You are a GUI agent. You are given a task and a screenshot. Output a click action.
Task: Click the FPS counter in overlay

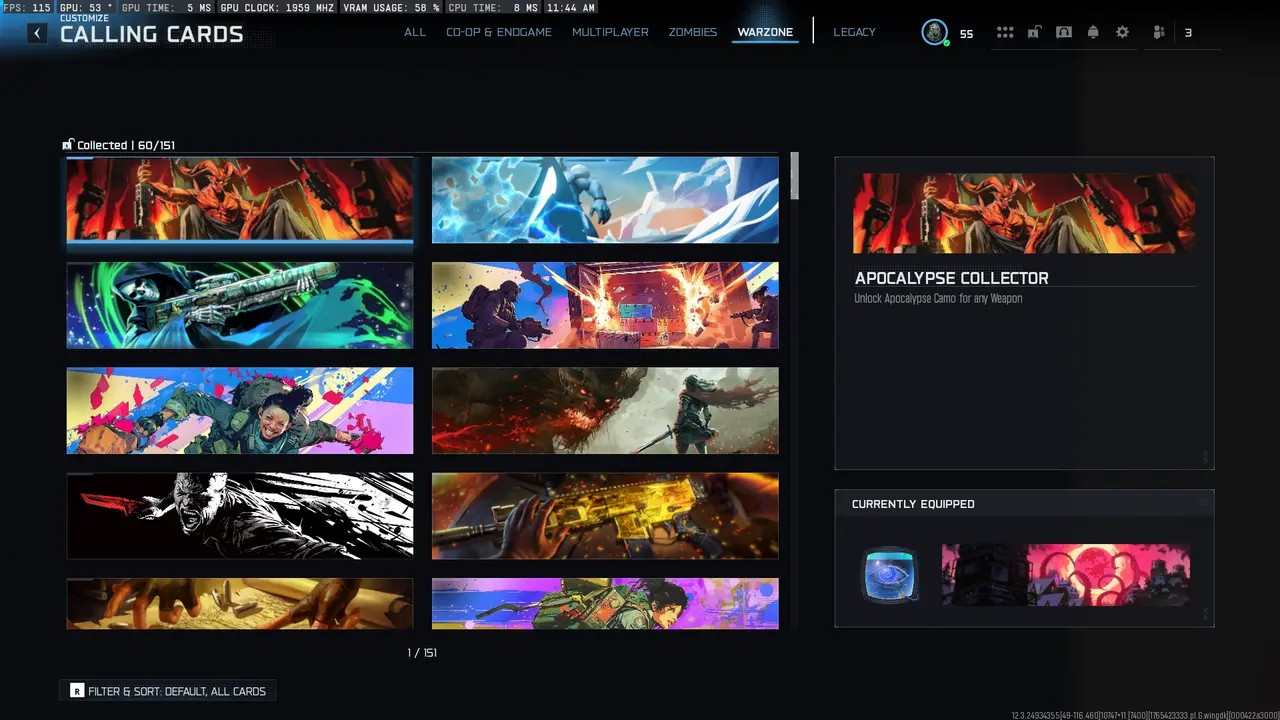[27, 7]
